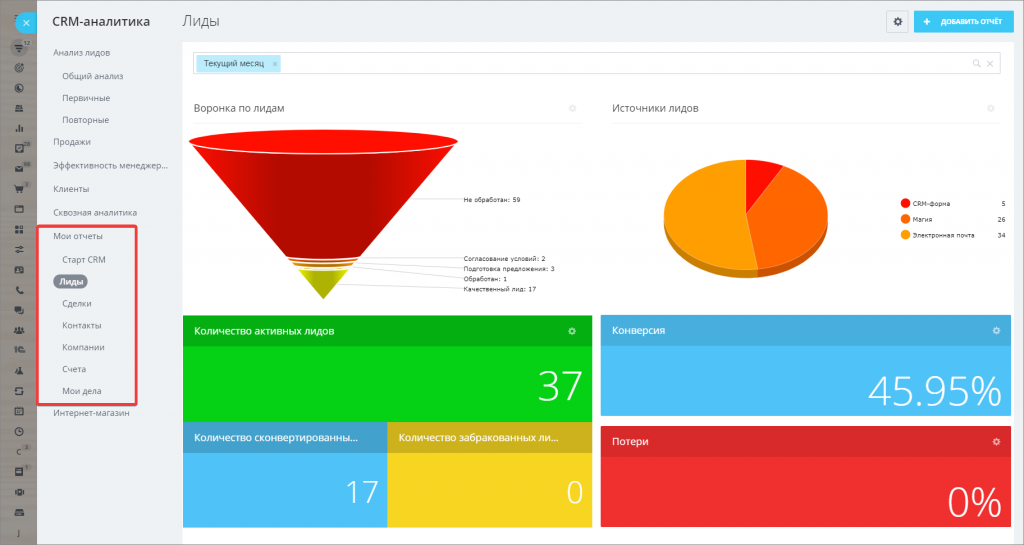Screen dimensions: 1024x545
Task: Open the gear settings button beside Add Report
Action: point(897,21)
